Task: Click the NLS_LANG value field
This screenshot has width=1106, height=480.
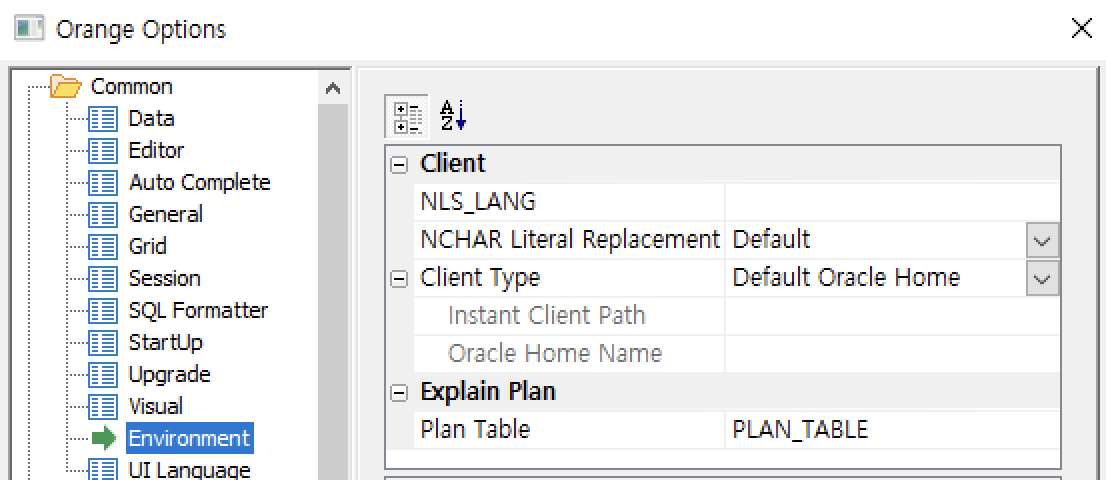Action: (x=890, y=202)
